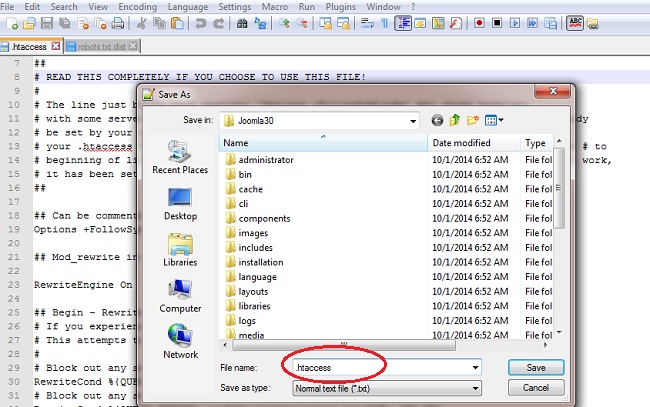This screenshot has width=650, height=407.
Task: Close the .htaccess tab with its X
Action: [x=56, y=46]
